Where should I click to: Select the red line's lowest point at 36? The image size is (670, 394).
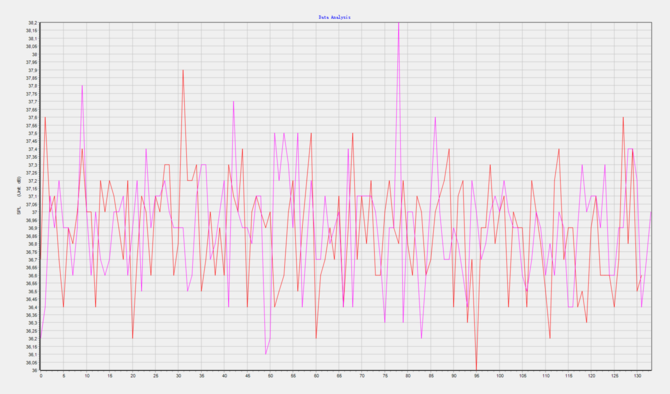click(x=476, y=369)
